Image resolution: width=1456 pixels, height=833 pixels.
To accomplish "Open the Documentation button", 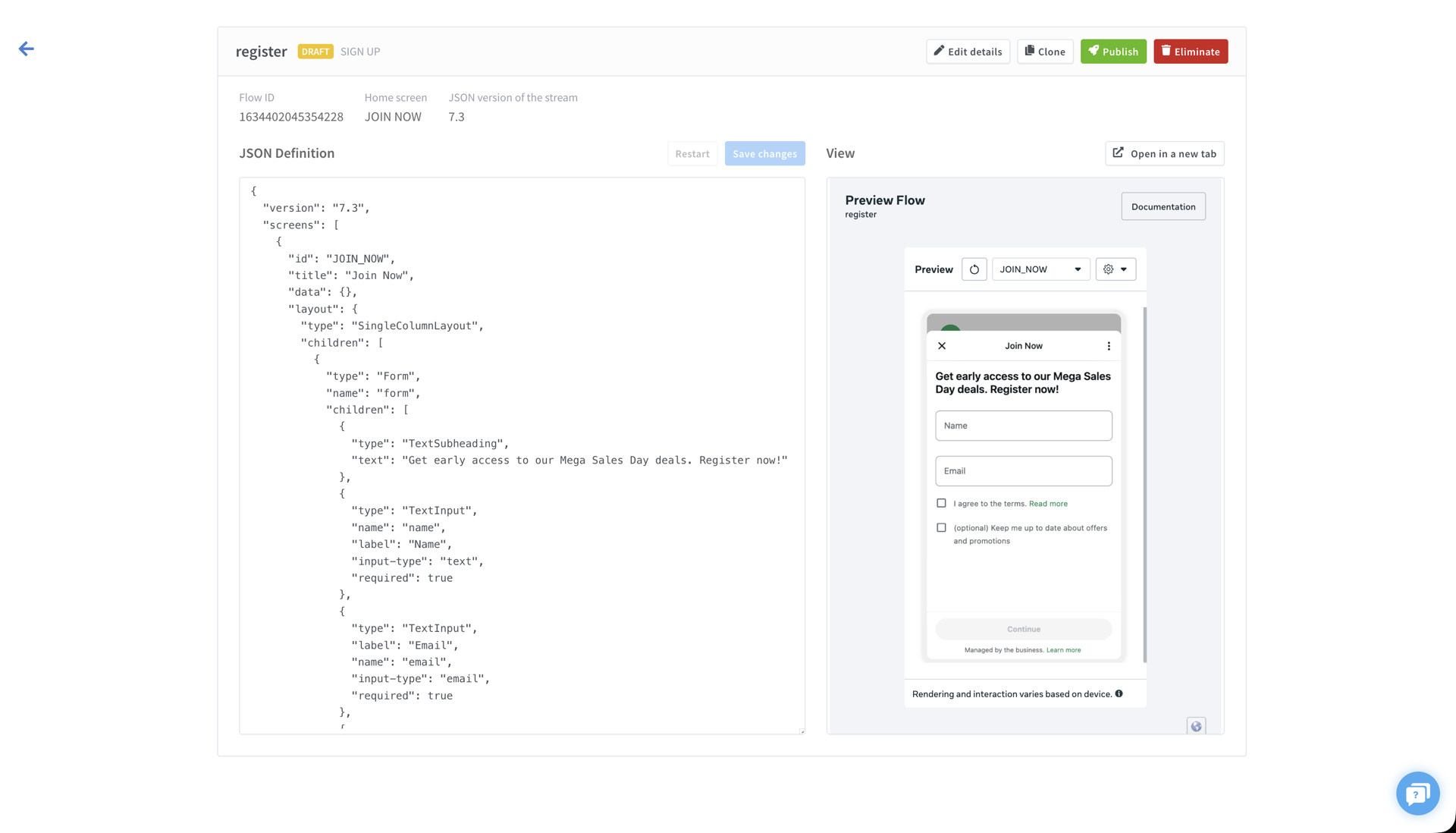I will [x=1163, y=206].
